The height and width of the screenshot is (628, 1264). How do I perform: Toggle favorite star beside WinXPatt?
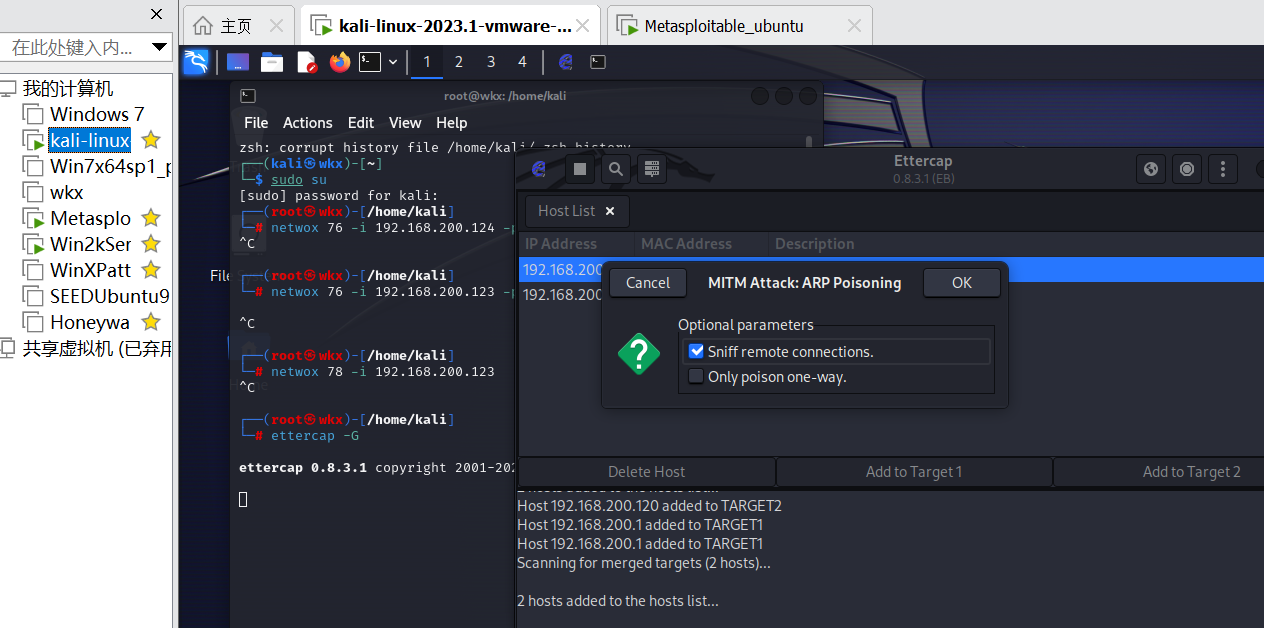150,270
